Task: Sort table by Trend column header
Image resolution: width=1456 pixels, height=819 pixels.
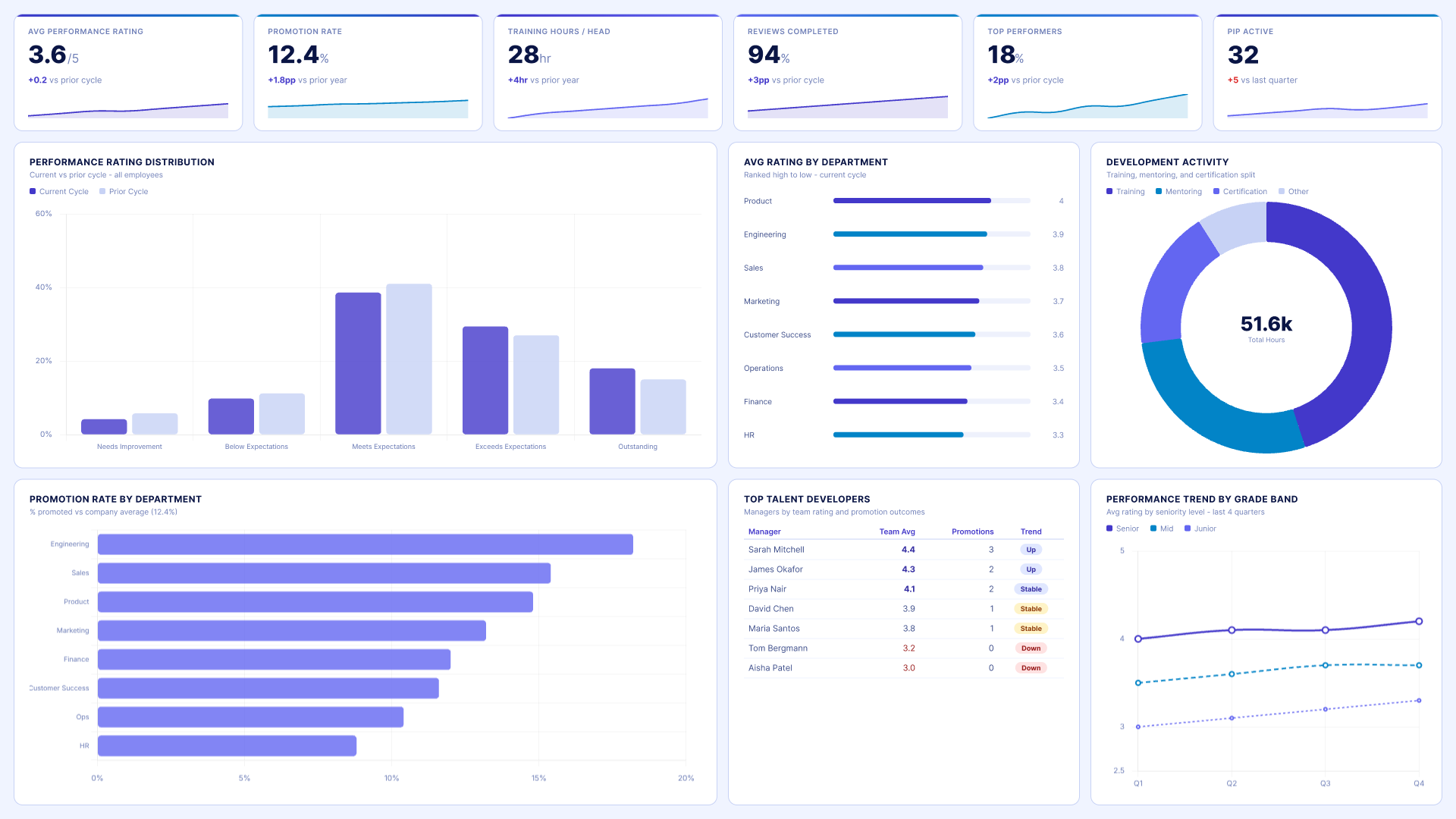Action: pos(1031,532)
